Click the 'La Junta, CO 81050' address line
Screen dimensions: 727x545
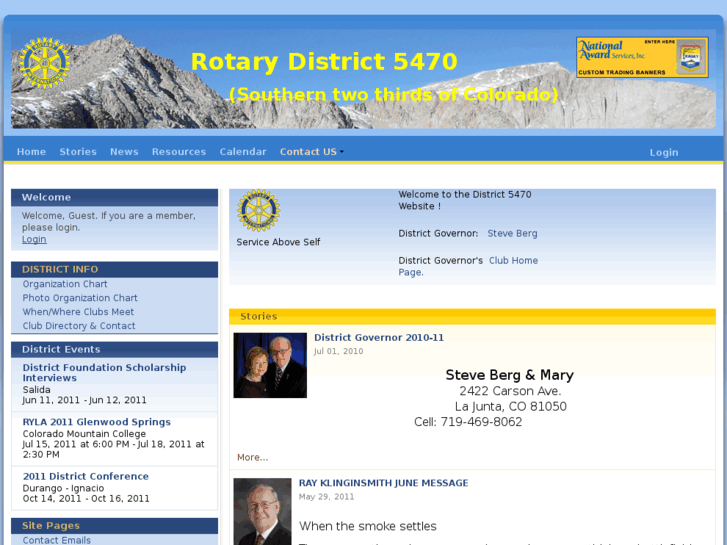coord(510,406)
